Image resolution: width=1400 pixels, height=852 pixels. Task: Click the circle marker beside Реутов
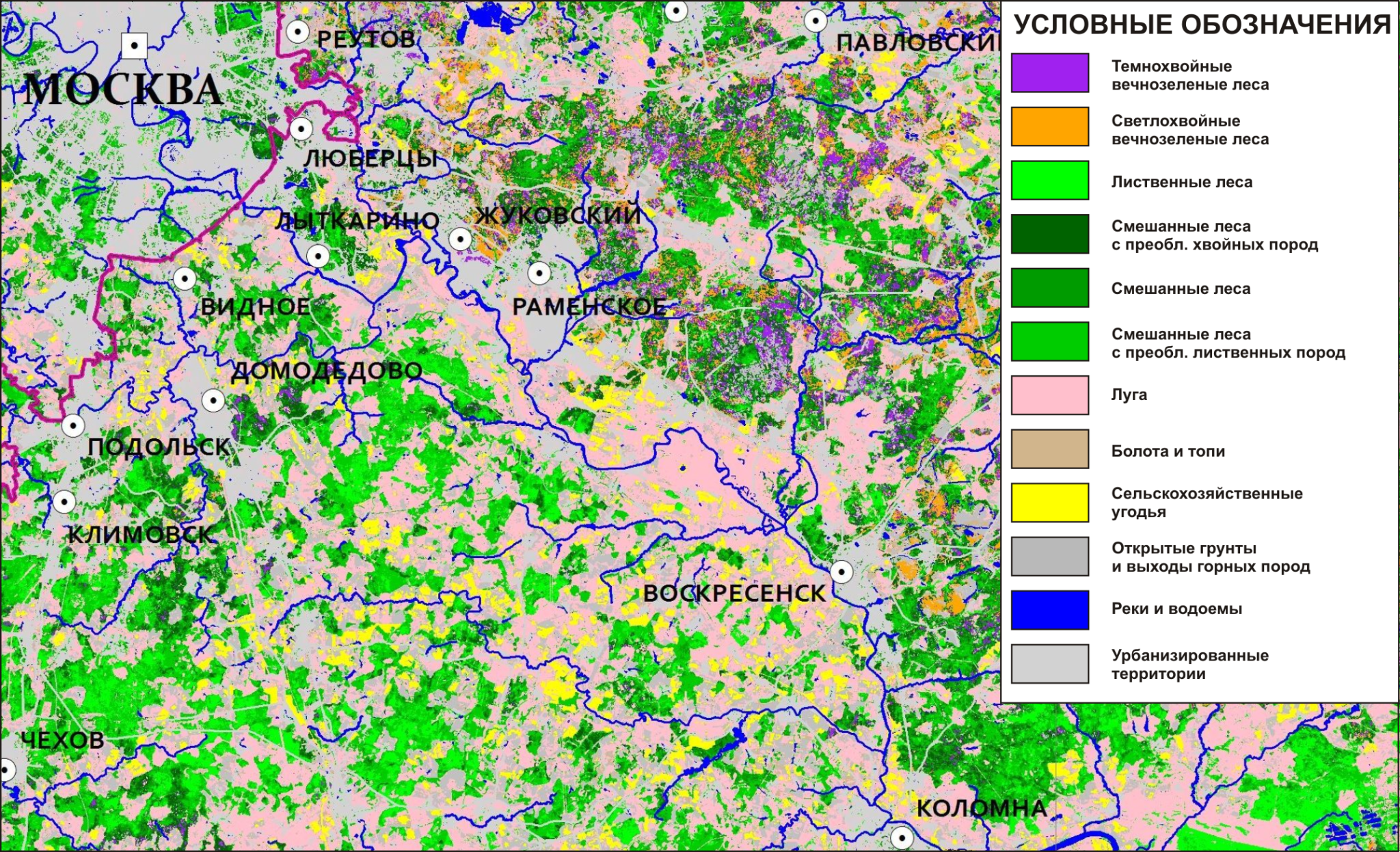pyautogui.click(x=297, y=31)
